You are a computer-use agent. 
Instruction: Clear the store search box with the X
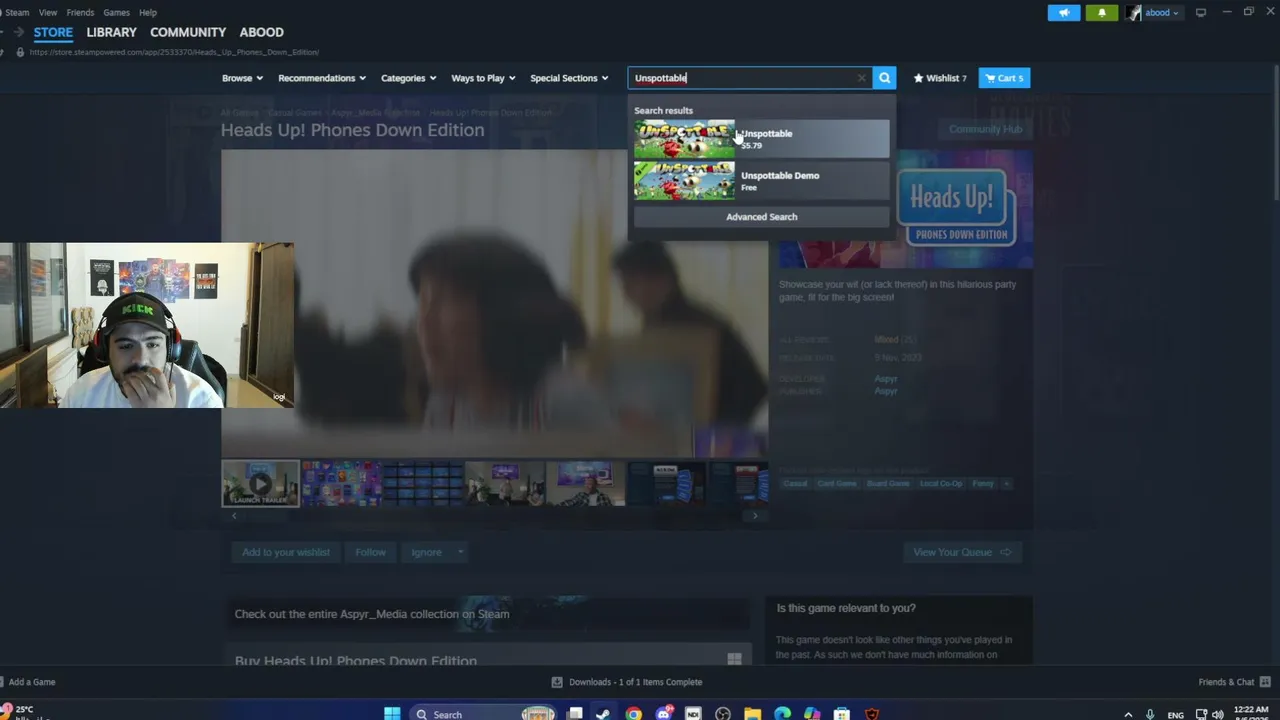(861, 78)
